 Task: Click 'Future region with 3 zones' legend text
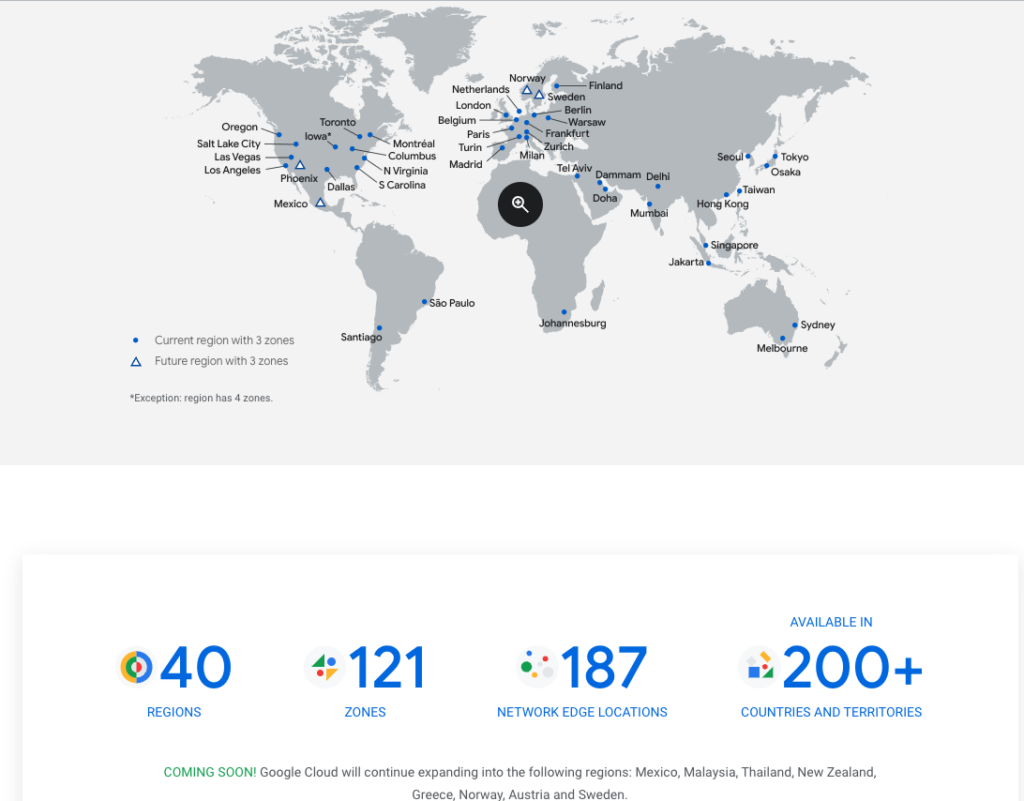(x=221, y=361)
